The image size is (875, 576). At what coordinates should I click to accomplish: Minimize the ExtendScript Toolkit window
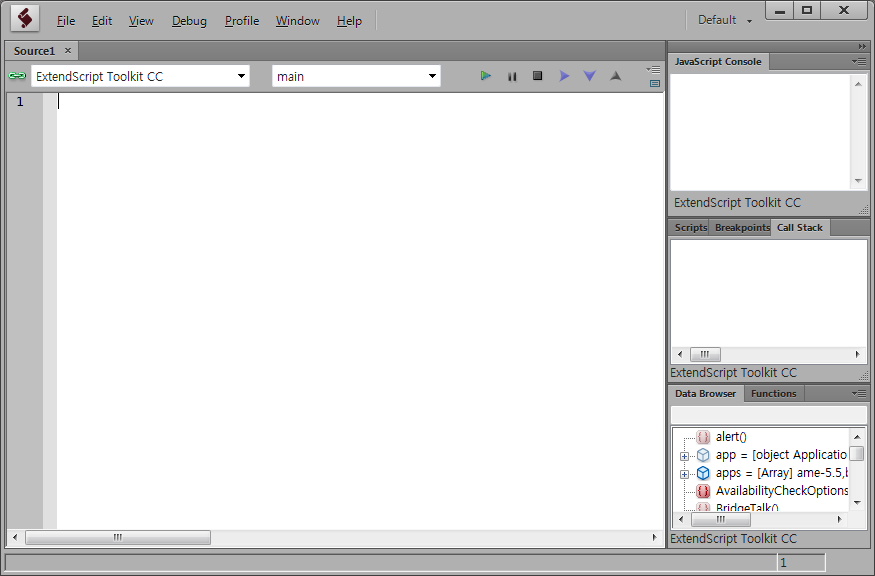(x=780, y=11)
